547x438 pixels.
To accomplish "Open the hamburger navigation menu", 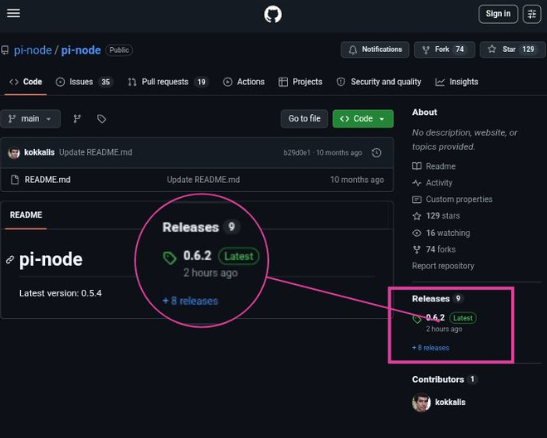I will (13, 13).
